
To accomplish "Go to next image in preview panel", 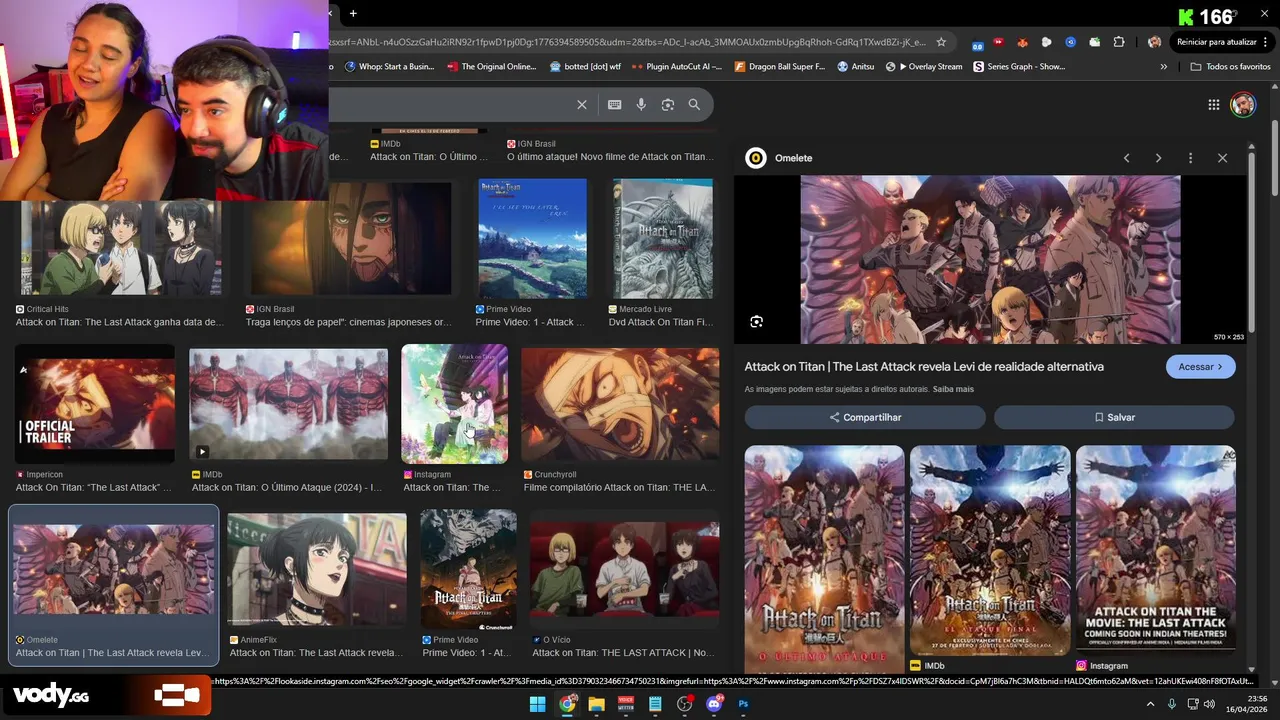I will 1158,158.
